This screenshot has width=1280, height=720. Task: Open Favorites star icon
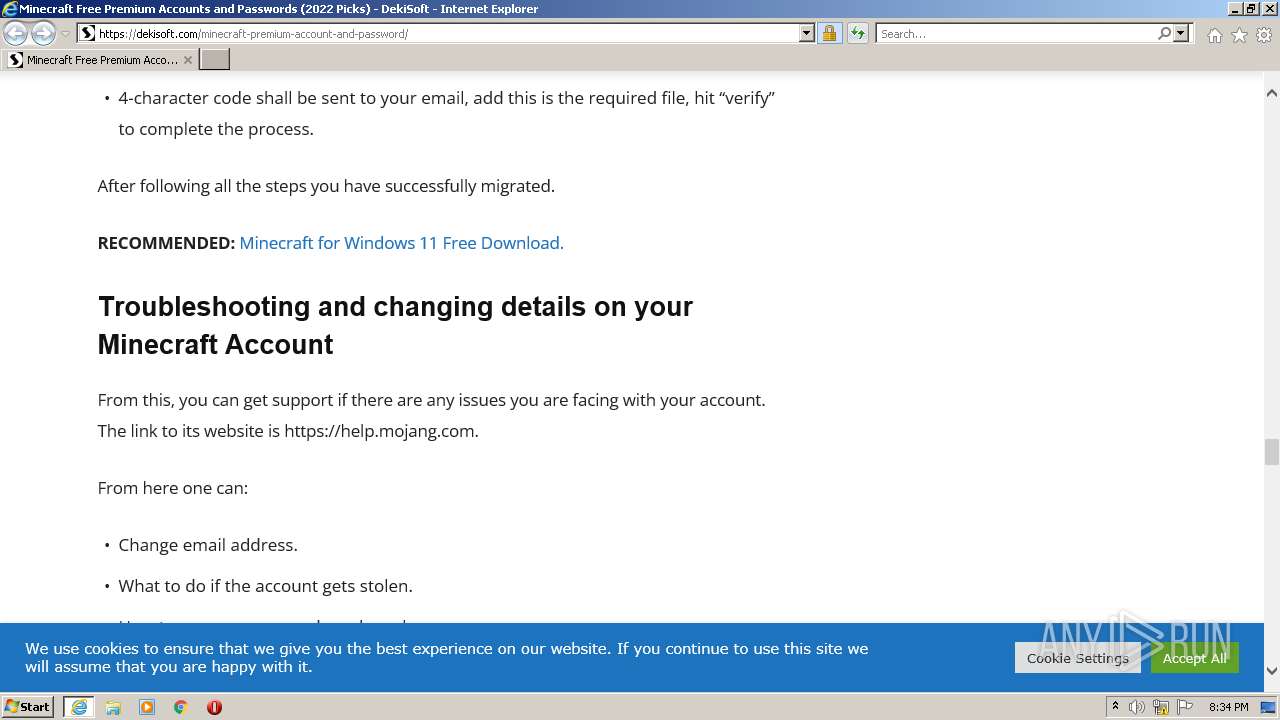pyautogui.click(x=1239, y=35)
